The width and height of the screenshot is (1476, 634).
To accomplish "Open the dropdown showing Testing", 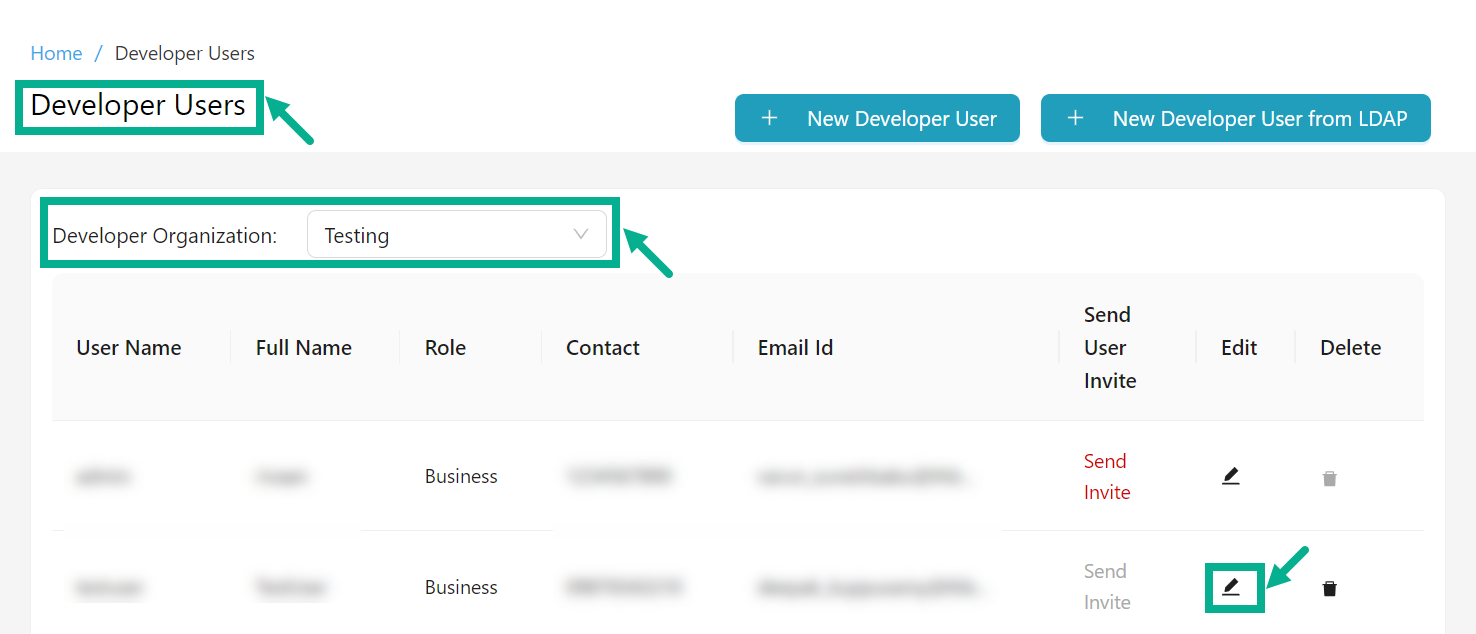I will pyautogui.click(x=456, y=235).
